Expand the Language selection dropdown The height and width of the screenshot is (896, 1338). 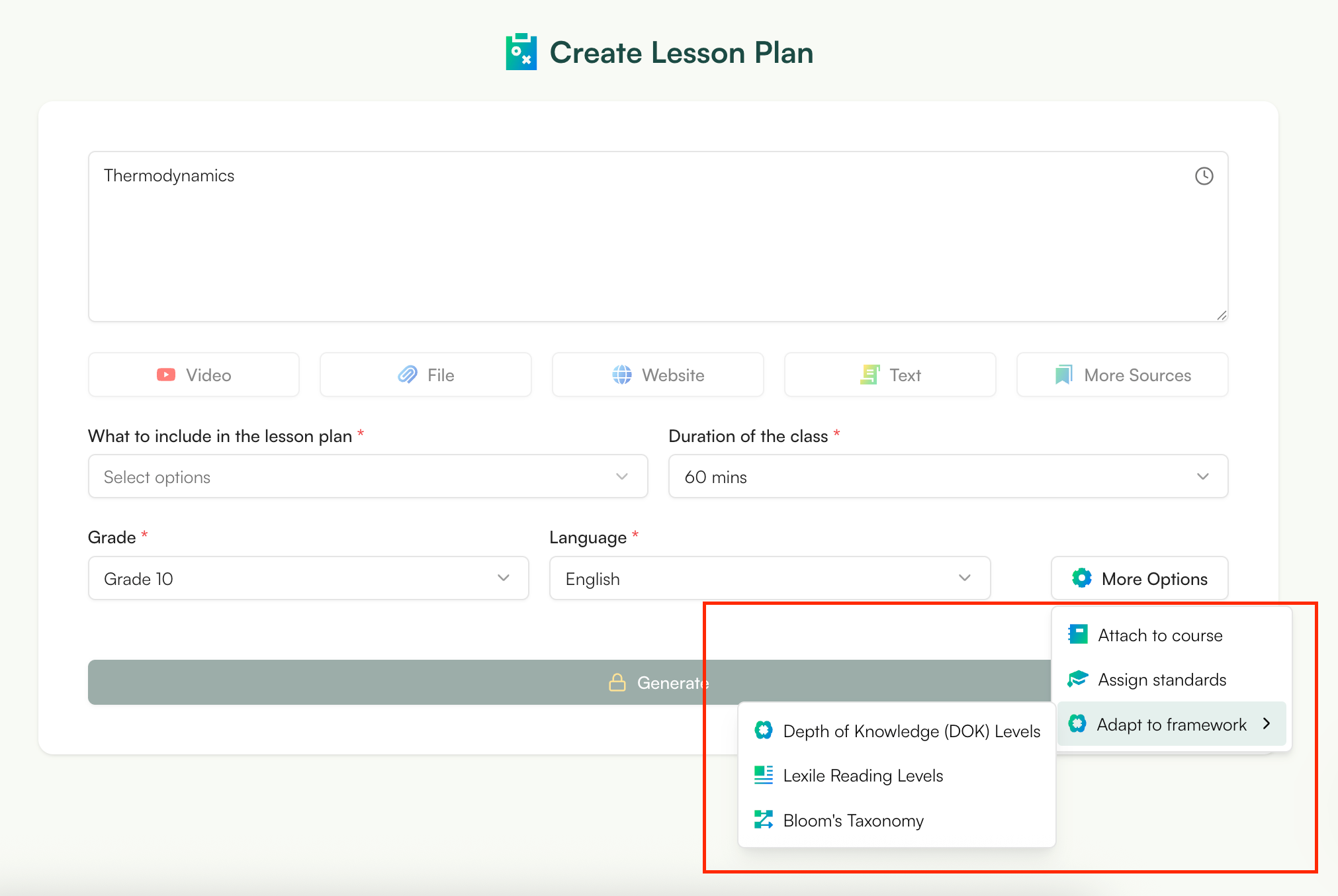tap(769, 578)
